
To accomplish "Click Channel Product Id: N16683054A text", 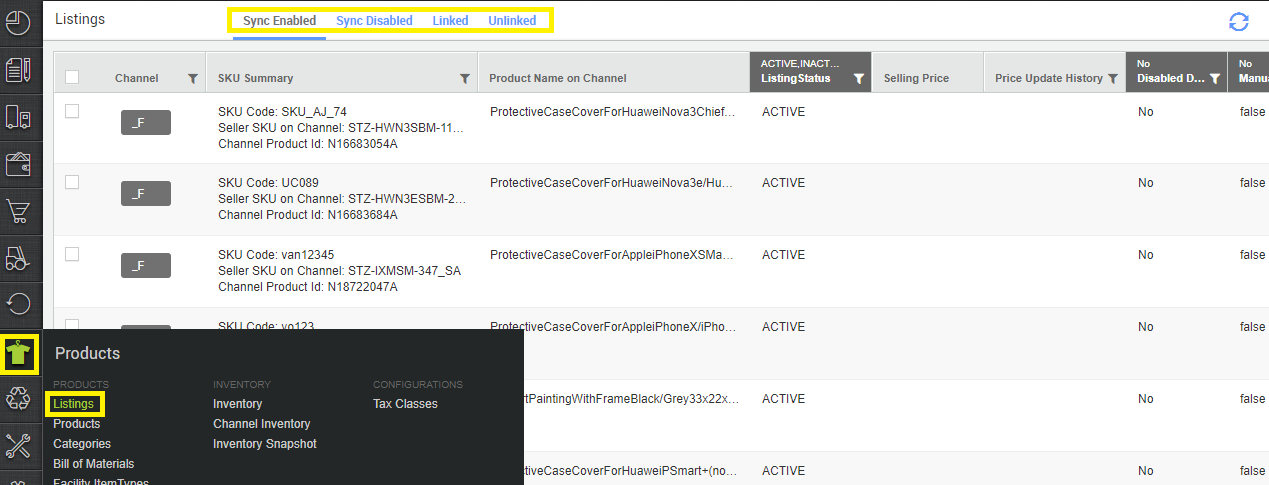I will (x=308, y=144).
